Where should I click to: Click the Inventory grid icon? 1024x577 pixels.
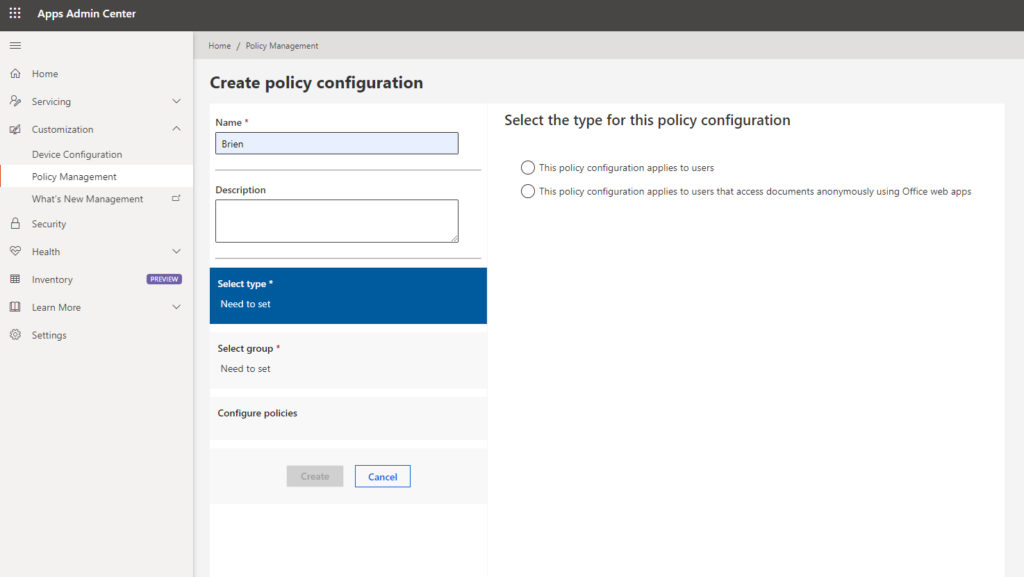click(x=15, y=279)
